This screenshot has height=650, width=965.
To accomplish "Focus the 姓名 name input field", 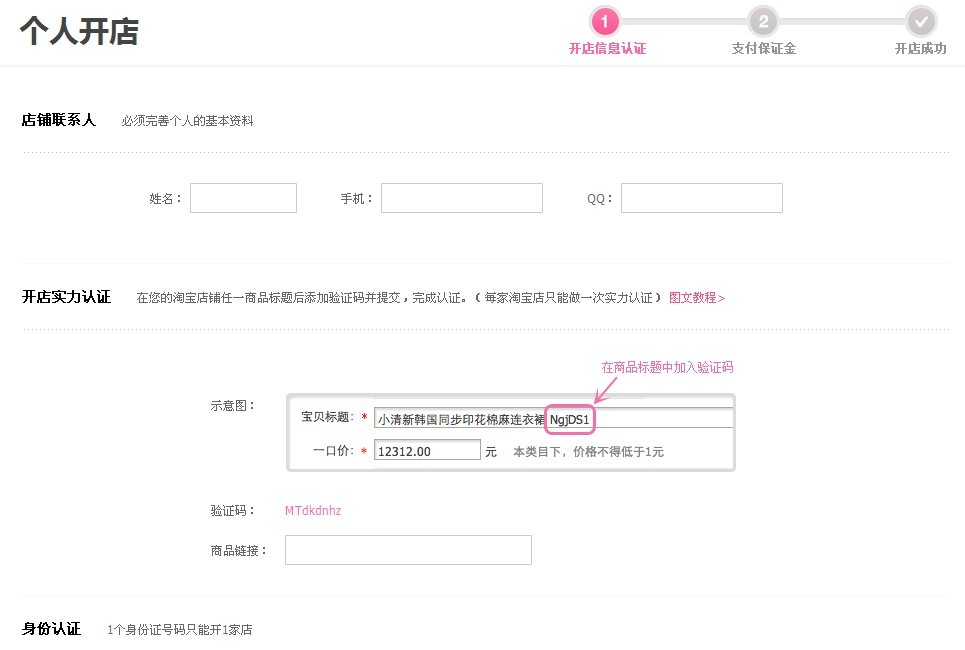I will click(243, 198).
